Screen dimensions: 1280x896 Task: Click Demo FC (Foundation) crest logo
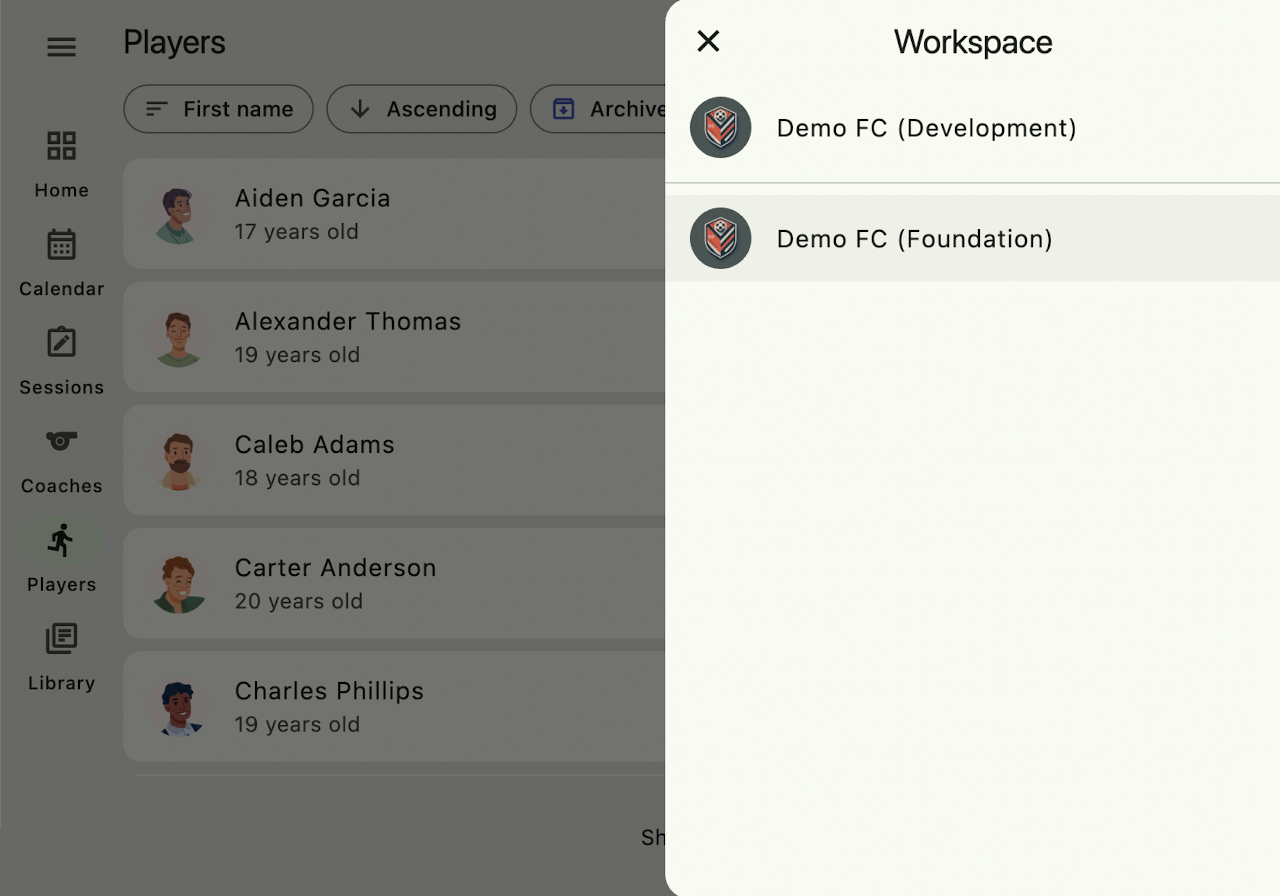point(720,239)
